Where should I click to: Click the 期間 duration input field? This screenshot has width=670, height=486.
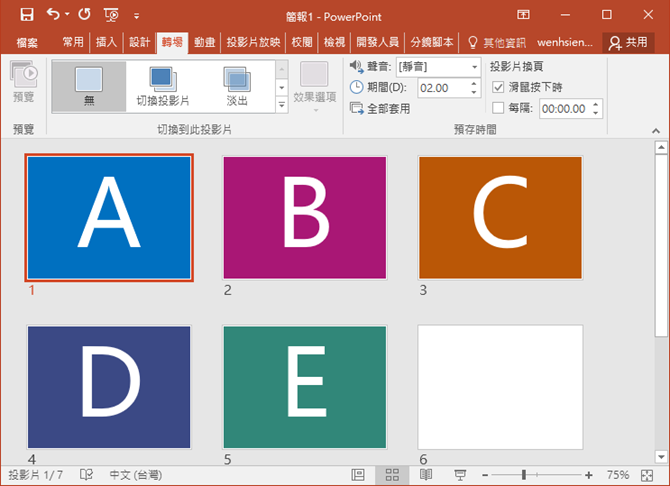point(444,88)
